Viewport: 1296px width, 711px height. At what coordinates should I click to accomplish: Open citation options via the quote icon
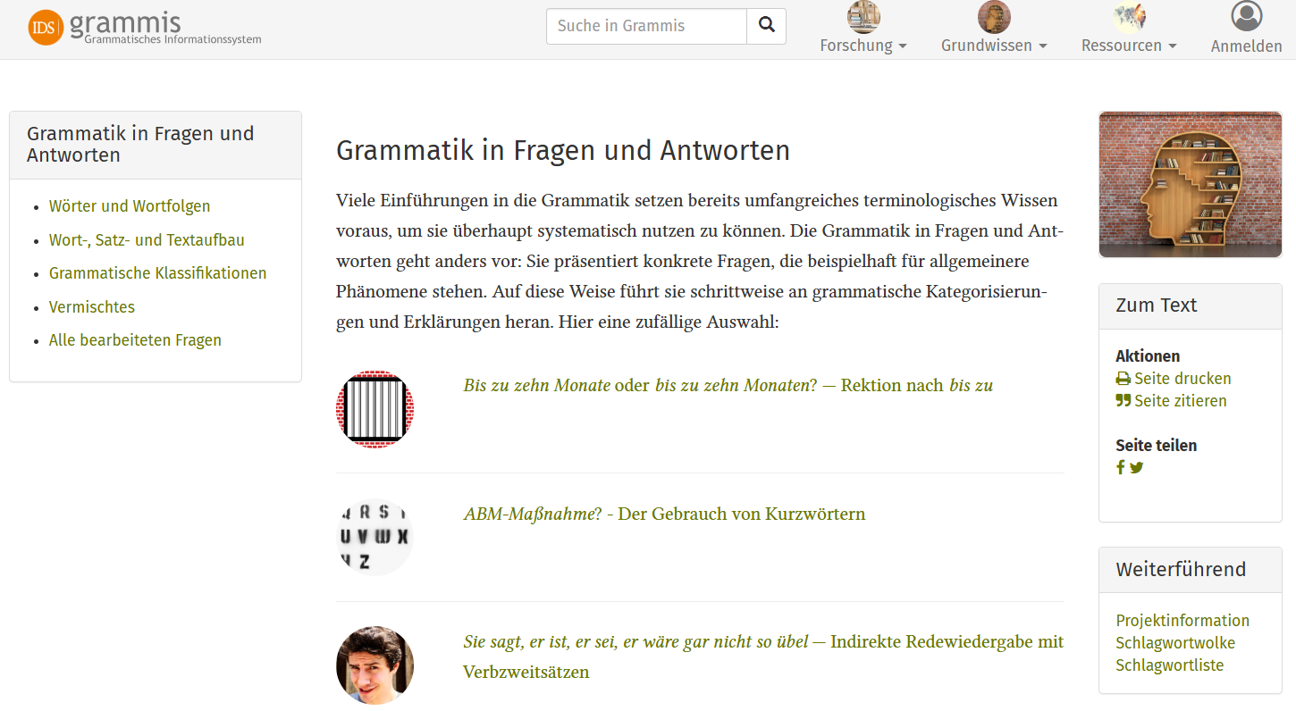(x=1122, y=400)
